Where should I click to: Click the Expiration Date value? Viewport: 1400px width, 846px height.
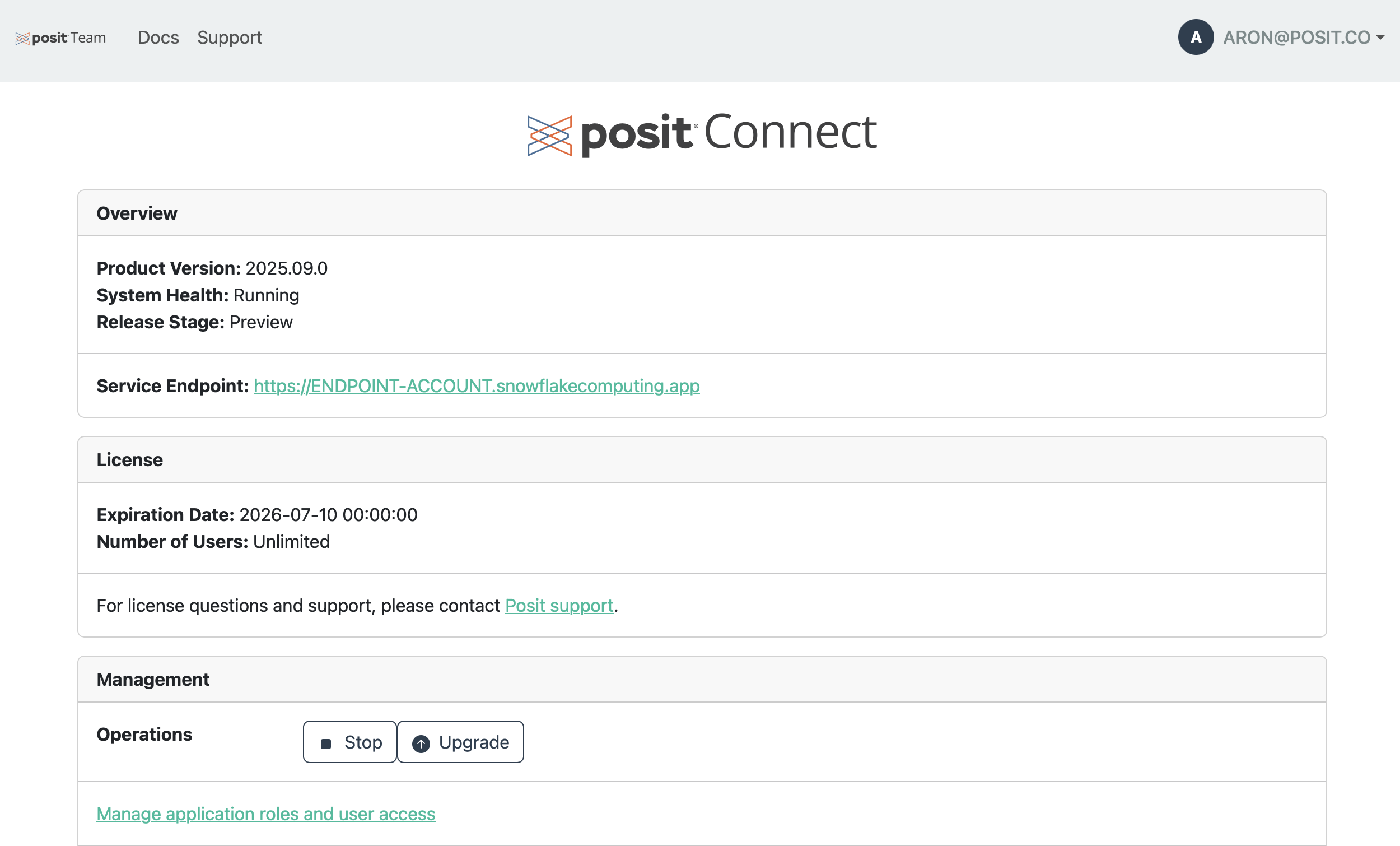[x=328, y=514]
